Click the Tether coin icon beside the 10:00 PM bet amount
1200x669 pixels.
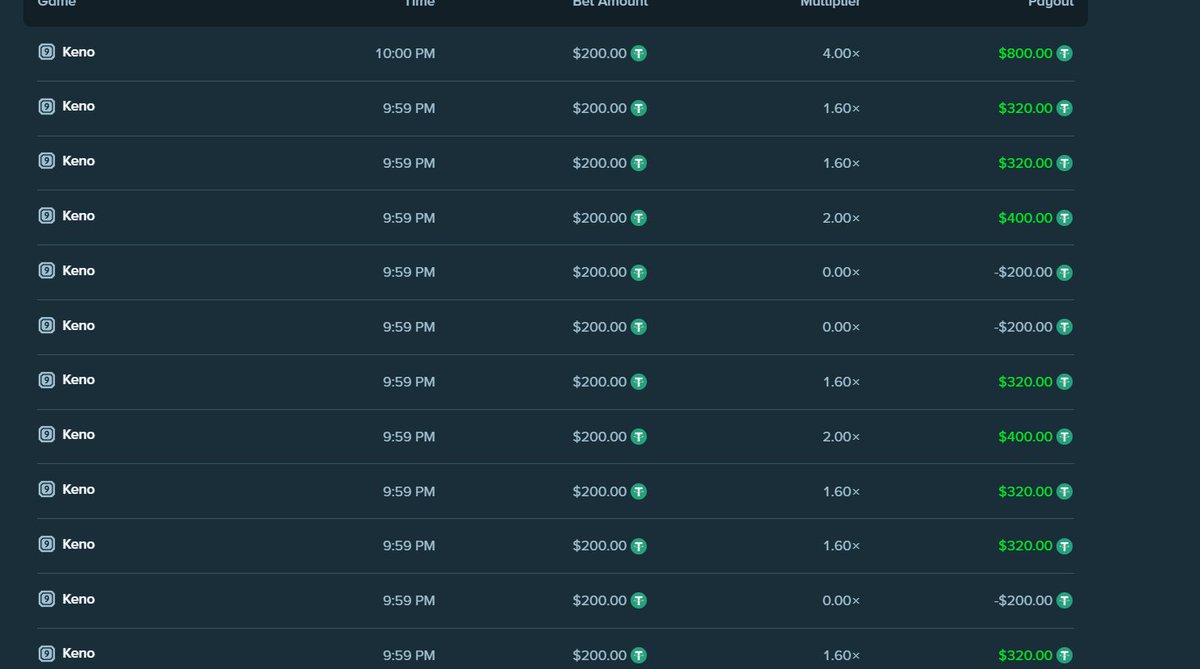pyautogui.click(x=638, y=53)
